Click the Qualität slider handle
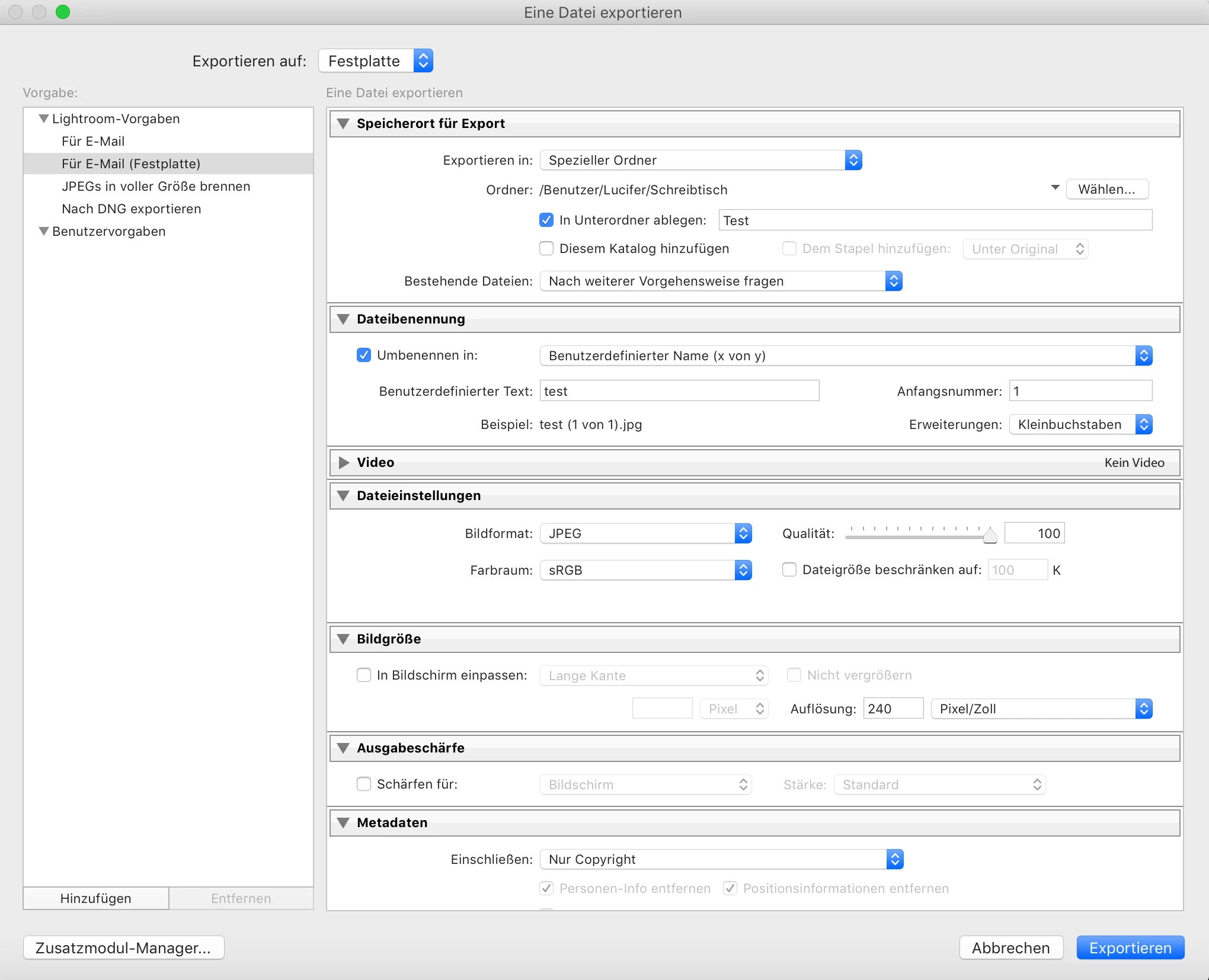 pos(990,536)
